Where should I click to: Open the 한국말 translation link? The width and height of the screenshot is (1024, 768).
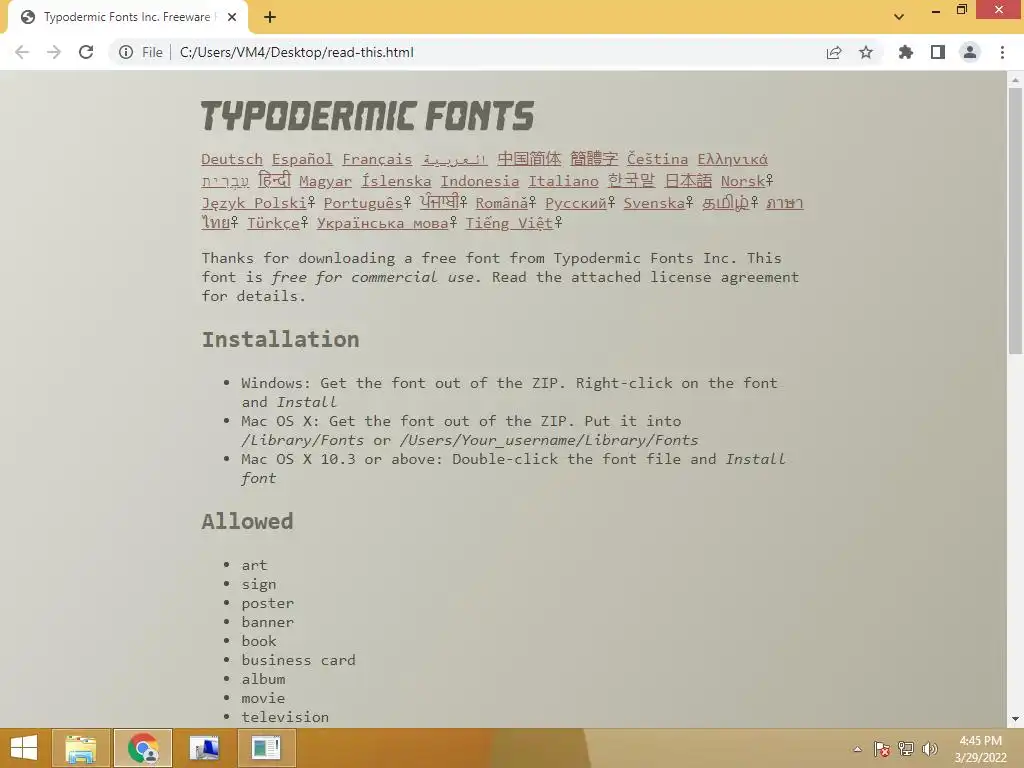pyautogui.click(x=632, y=180)
